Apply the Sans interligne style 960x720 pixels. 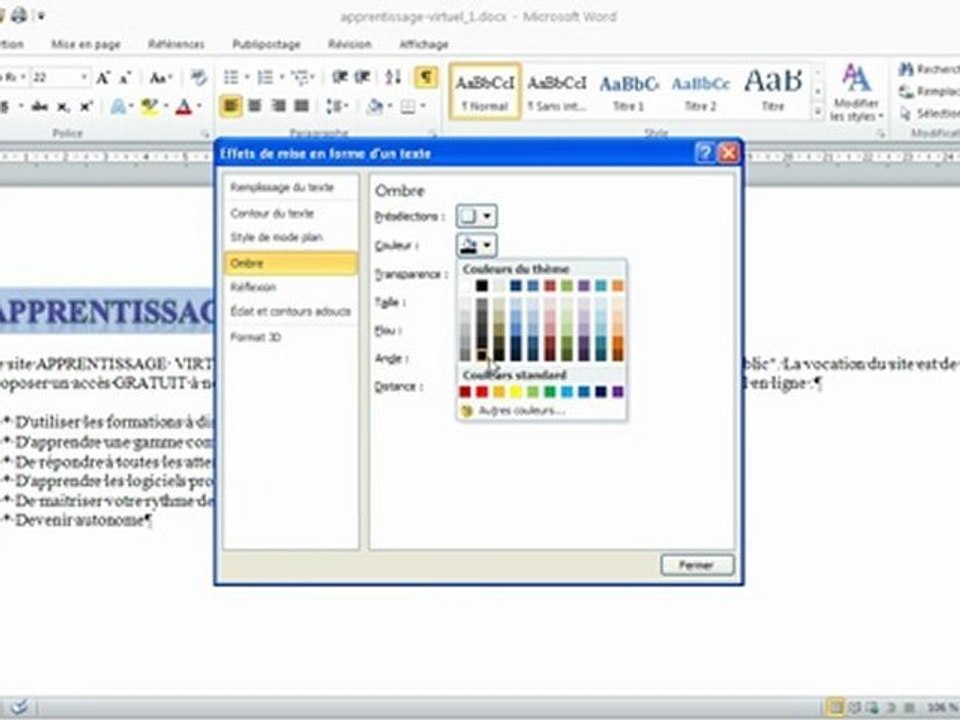[x=557, y=91]
